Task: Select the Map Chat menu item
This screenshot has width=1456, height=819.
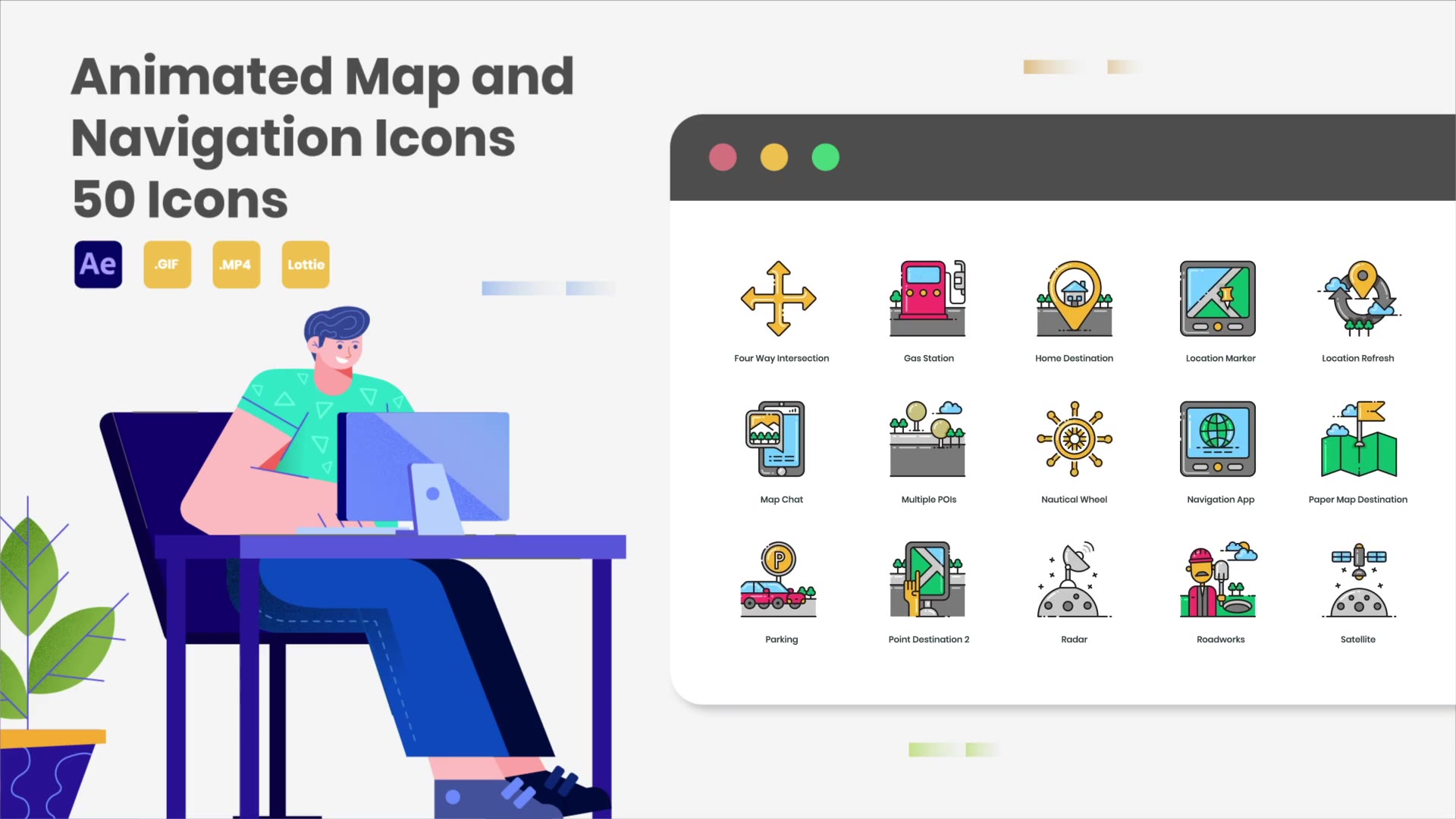Action: (x=782, y=450)
